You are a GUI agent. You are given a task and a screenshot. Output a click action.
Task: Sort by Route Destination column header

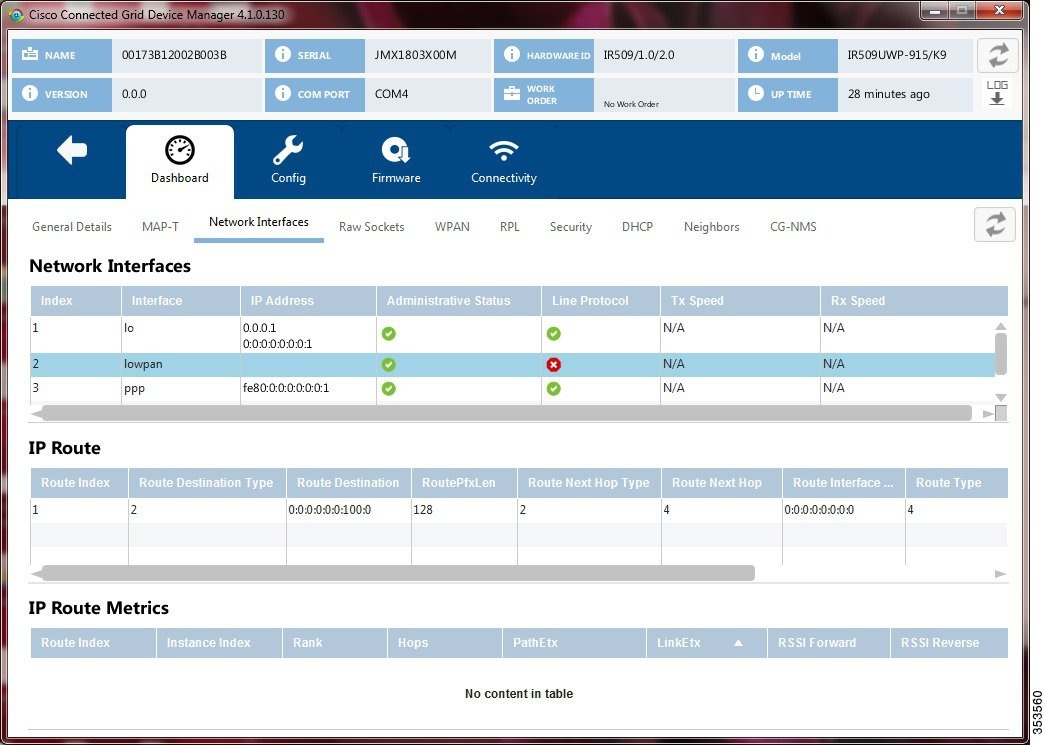349,482
